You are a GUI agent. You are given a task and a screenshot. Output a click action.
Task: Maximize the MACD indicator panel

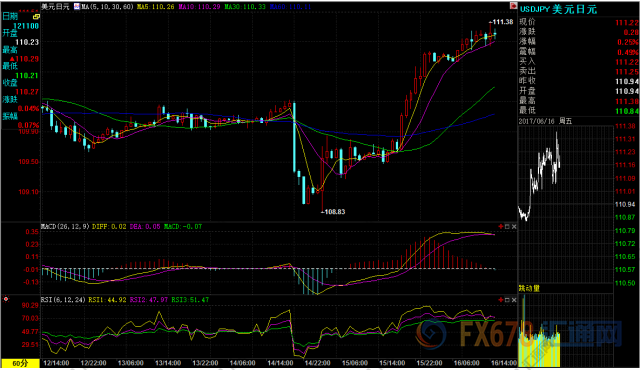coord(507,226)
